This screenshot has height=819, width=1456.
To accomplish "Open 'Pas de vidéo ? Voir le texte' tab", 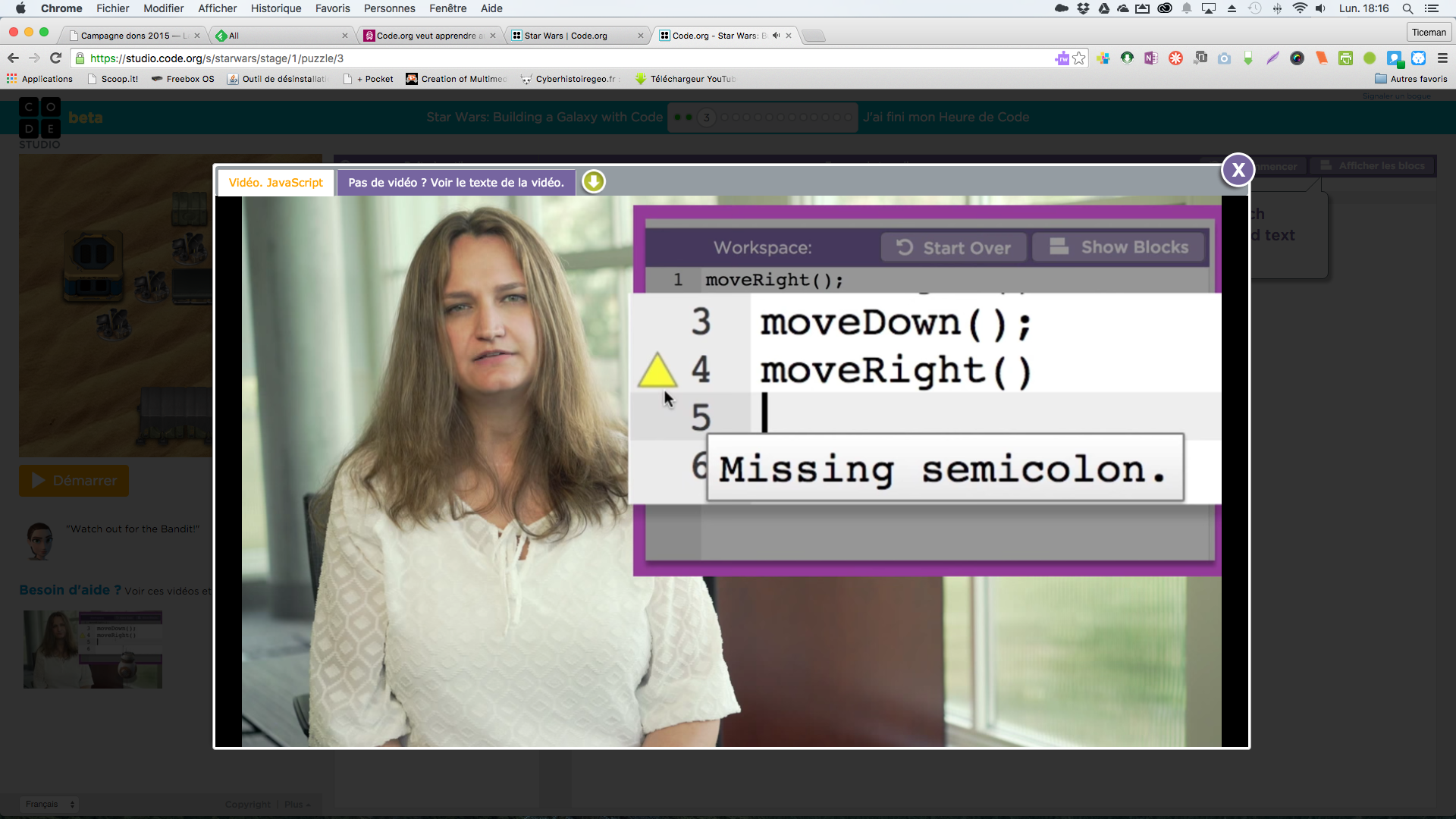I will click(x=456, y=183).
